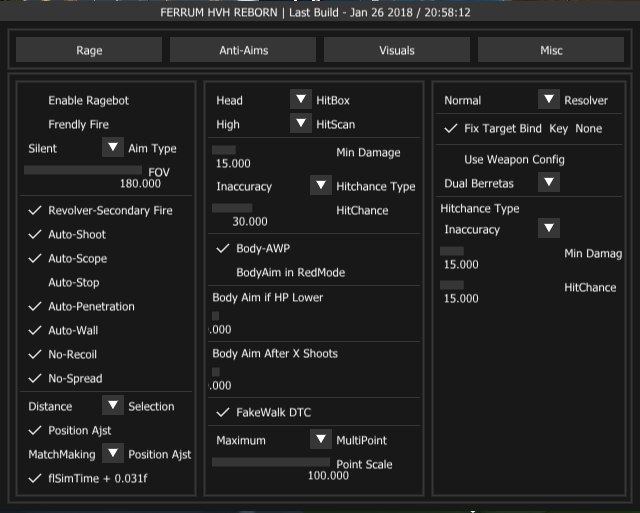Expand the Aim Type dropdown arrow

113,147
